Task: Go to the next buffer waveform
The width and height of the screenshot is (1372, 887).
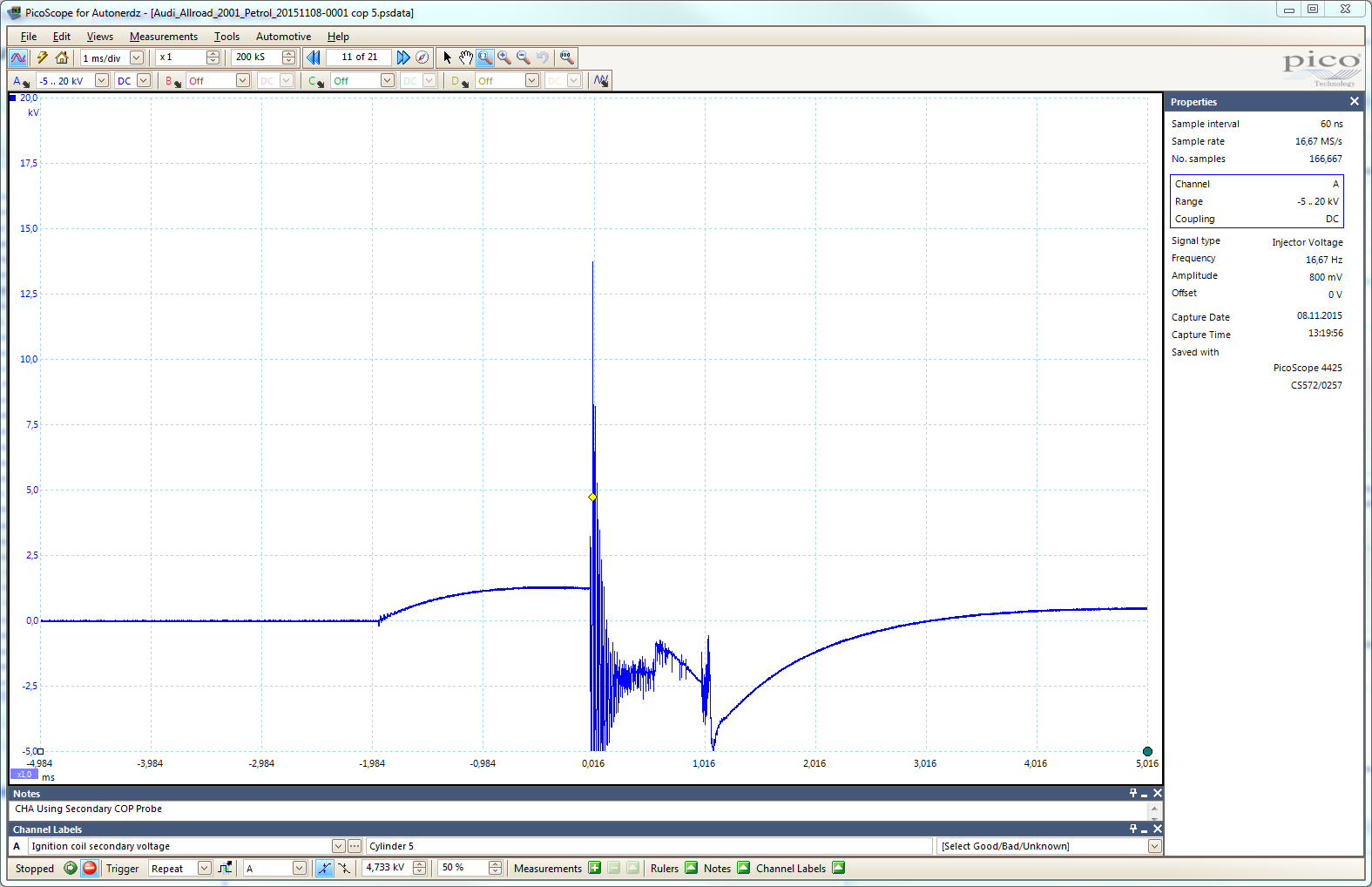Action: pos(402,58)
